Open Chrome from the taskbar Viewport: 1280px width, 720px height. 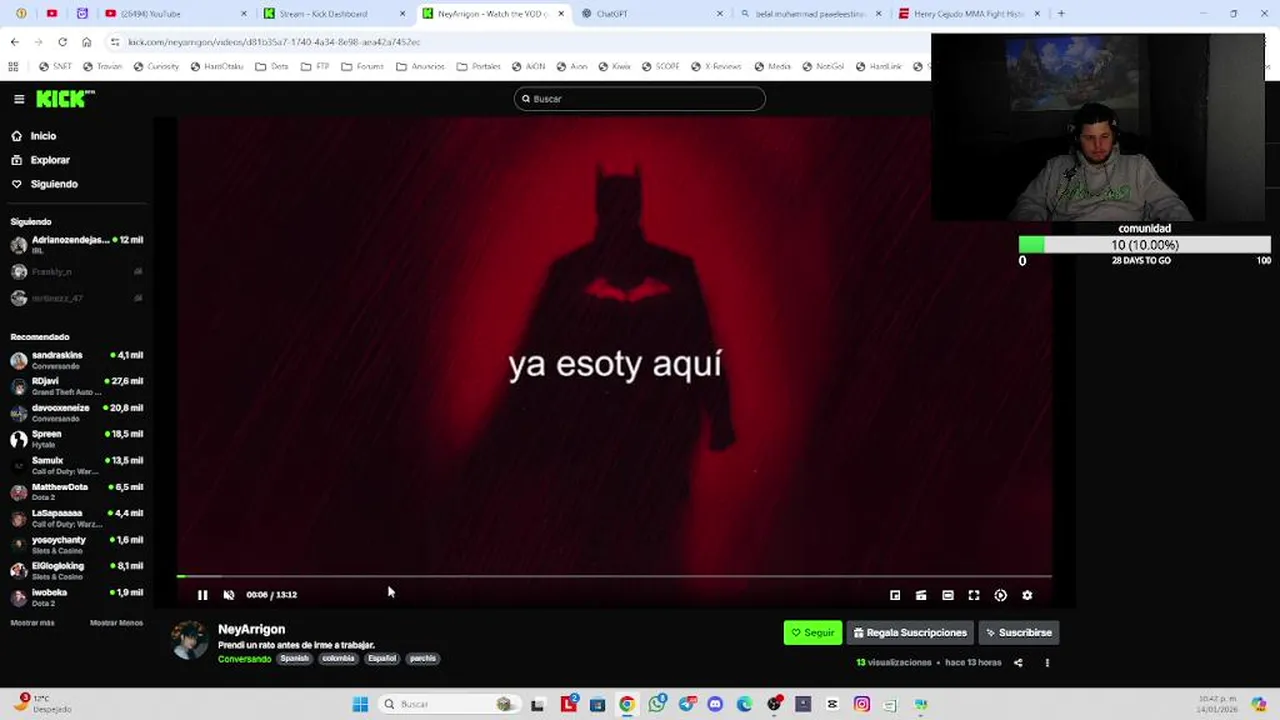[x=626, y=704]
